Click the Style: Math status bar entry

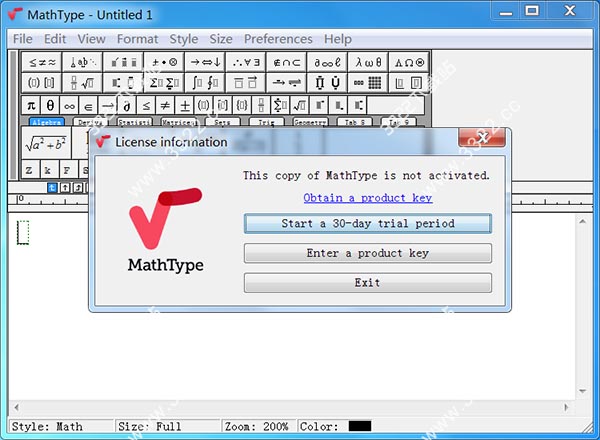coord(61,426)
